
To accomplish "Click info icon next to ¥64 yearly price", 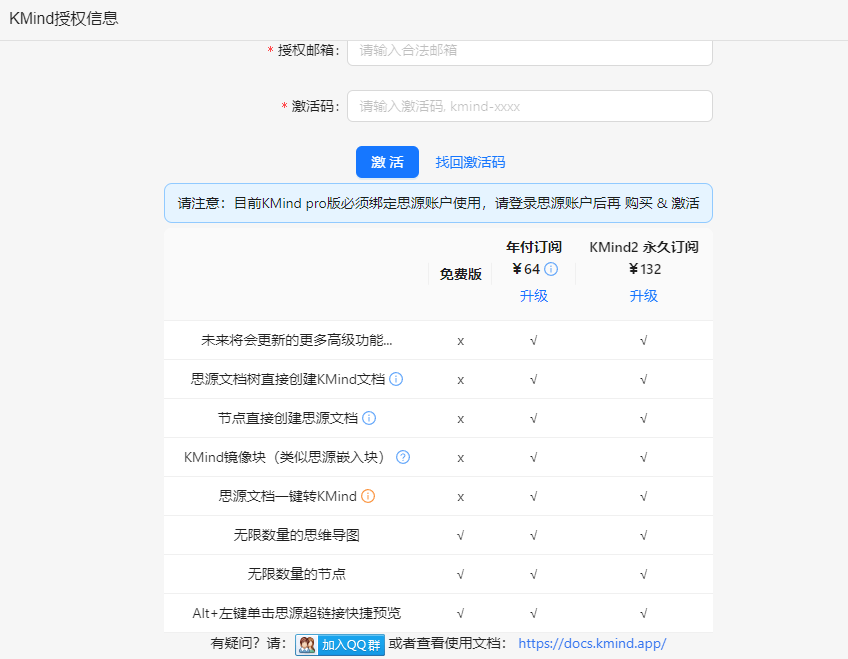I will click(x=551, y=269).
